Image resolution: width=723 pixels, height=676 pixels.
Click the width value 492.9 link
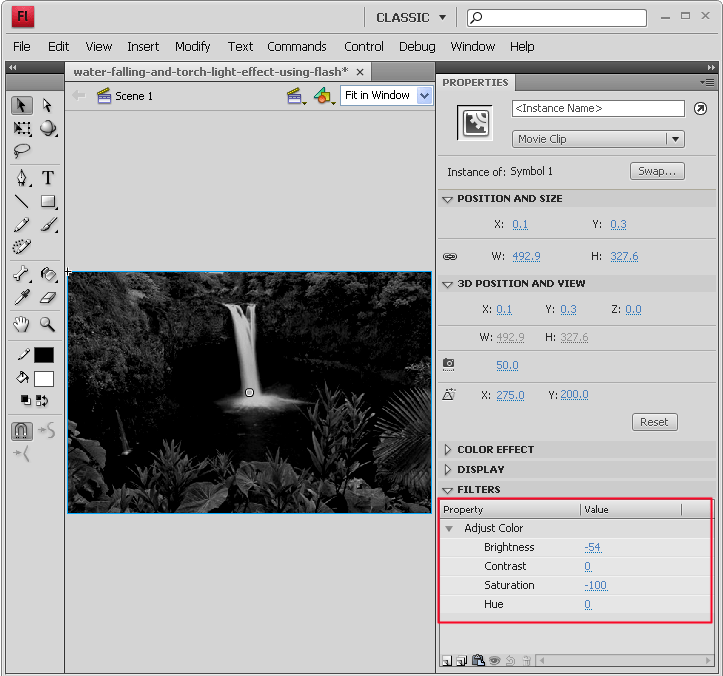tap(526, 256)
